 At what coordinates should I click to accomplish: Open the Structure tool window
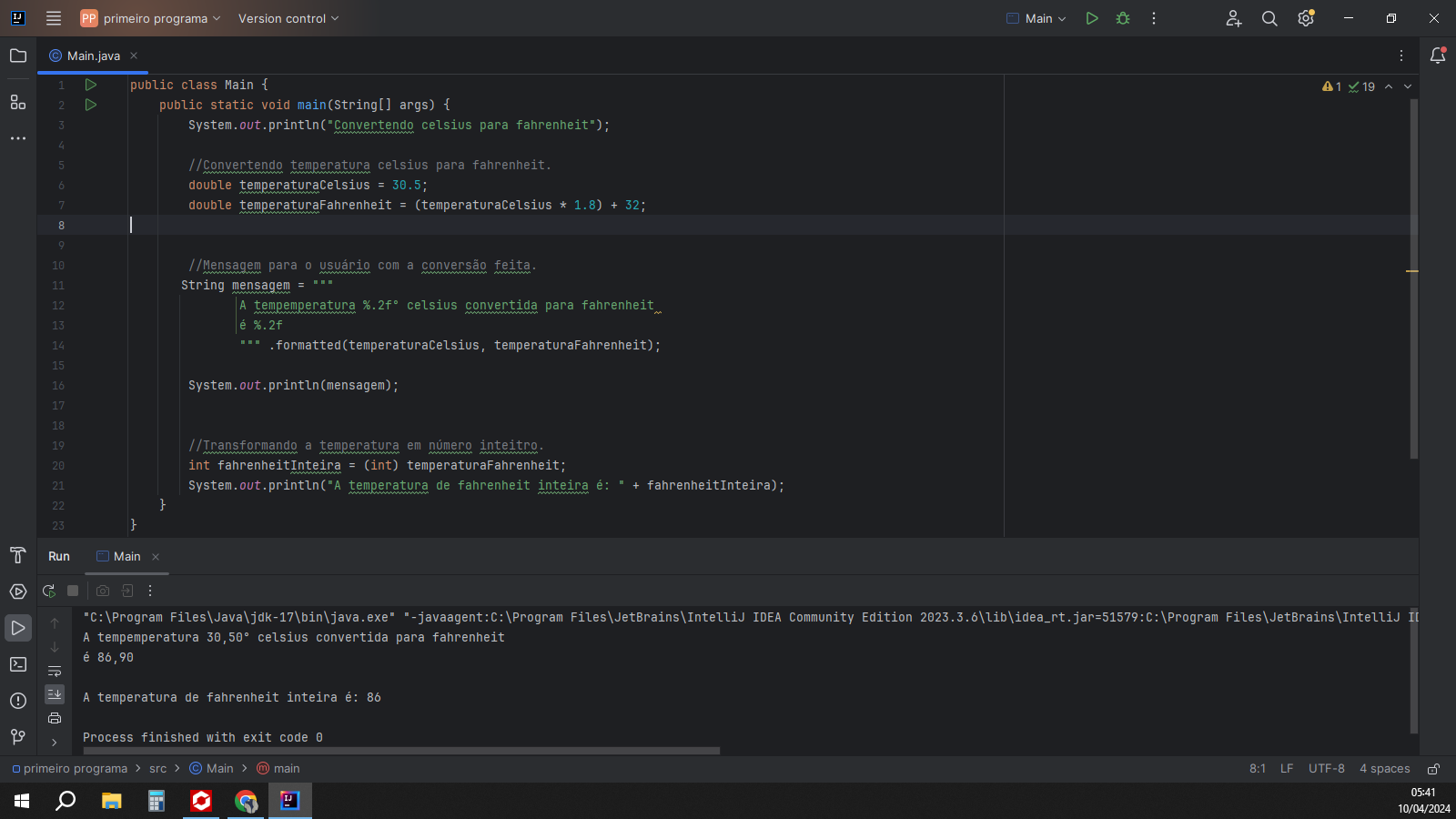pos(18,102)
